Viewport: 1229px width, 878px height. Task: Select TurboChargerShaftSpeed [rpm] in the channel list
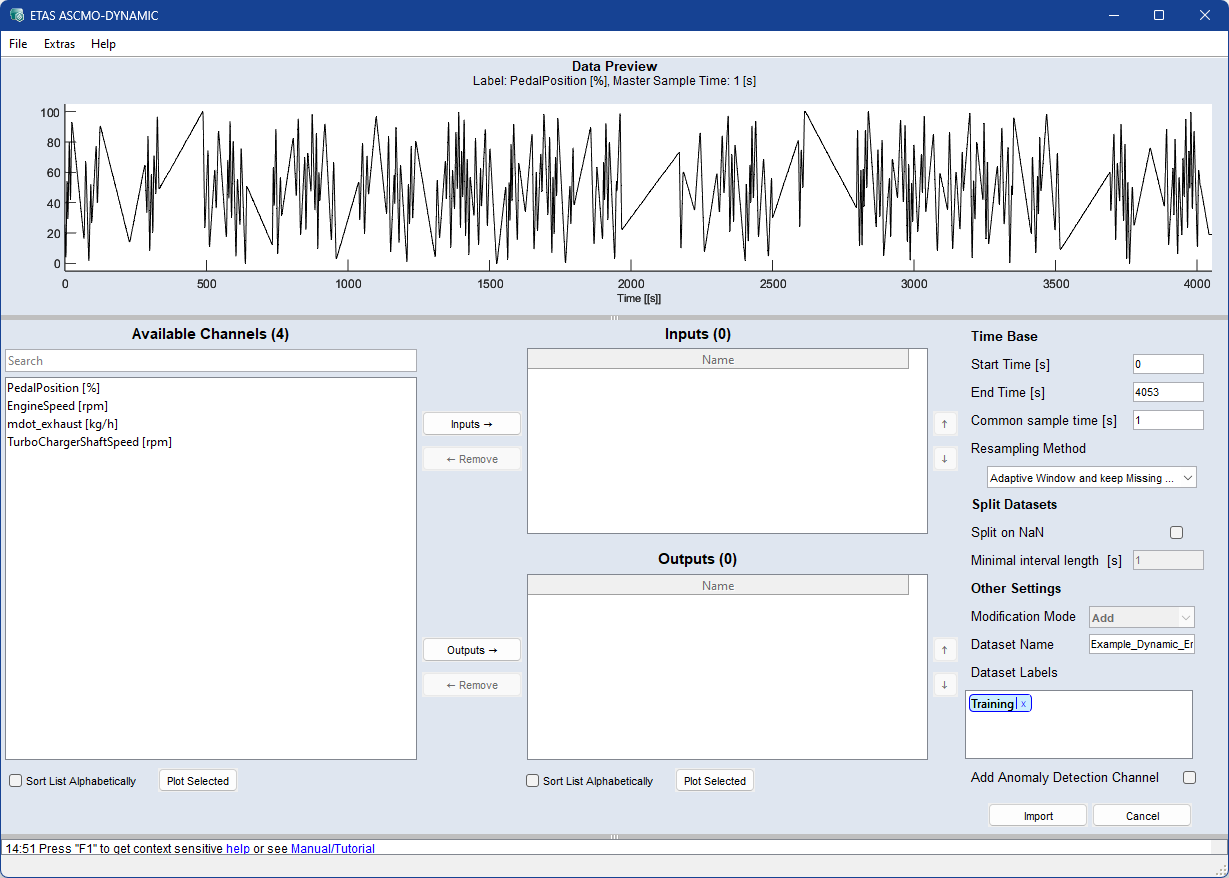[x=90, y=442]
